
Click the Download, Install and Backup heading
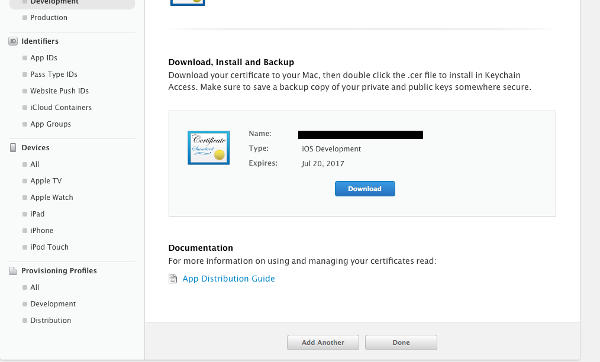pyautogui.click(x=231, y=62)
